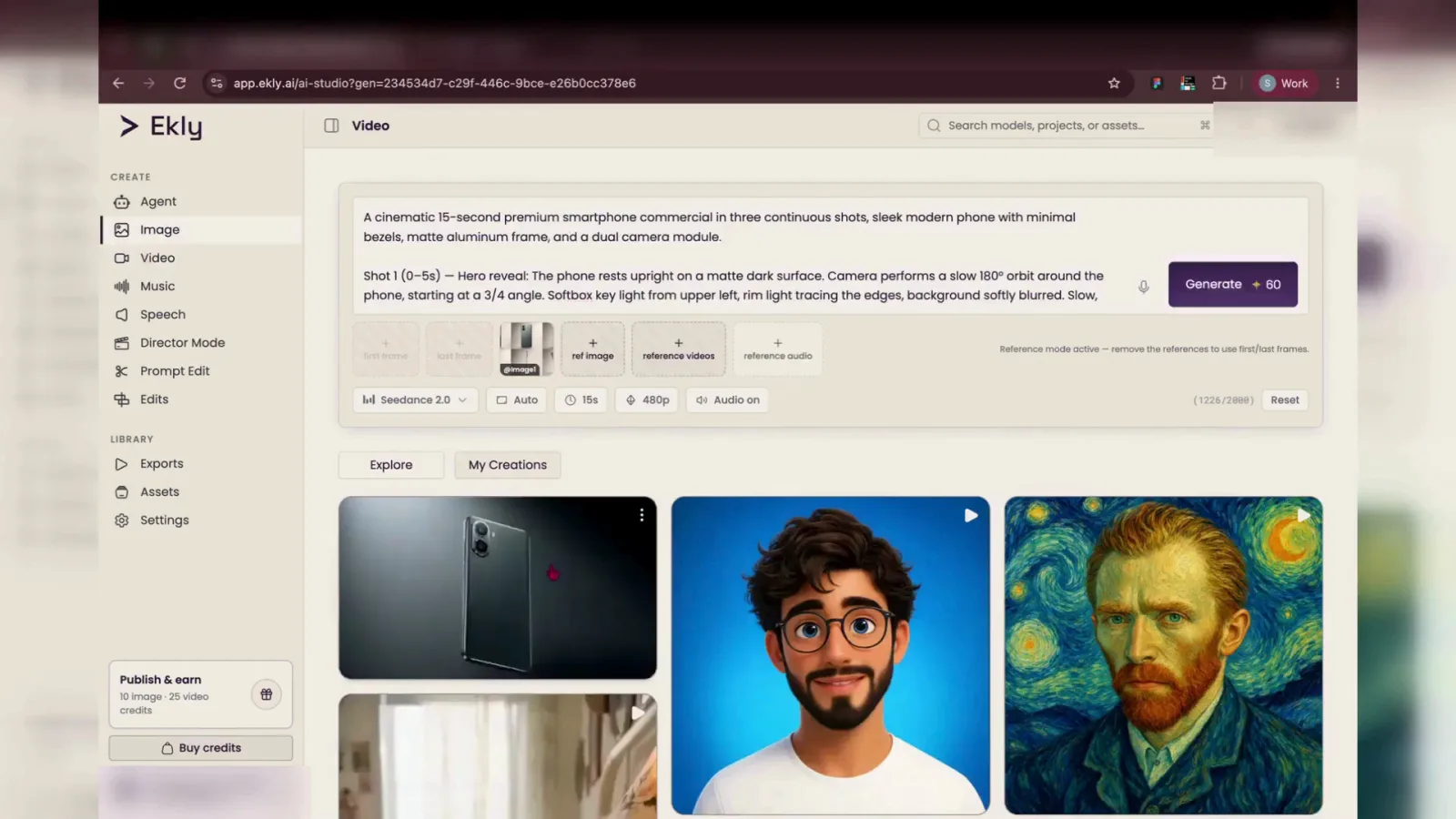Open the smartphone video thumbnail
1456x819 pixels.
(498, 588)
